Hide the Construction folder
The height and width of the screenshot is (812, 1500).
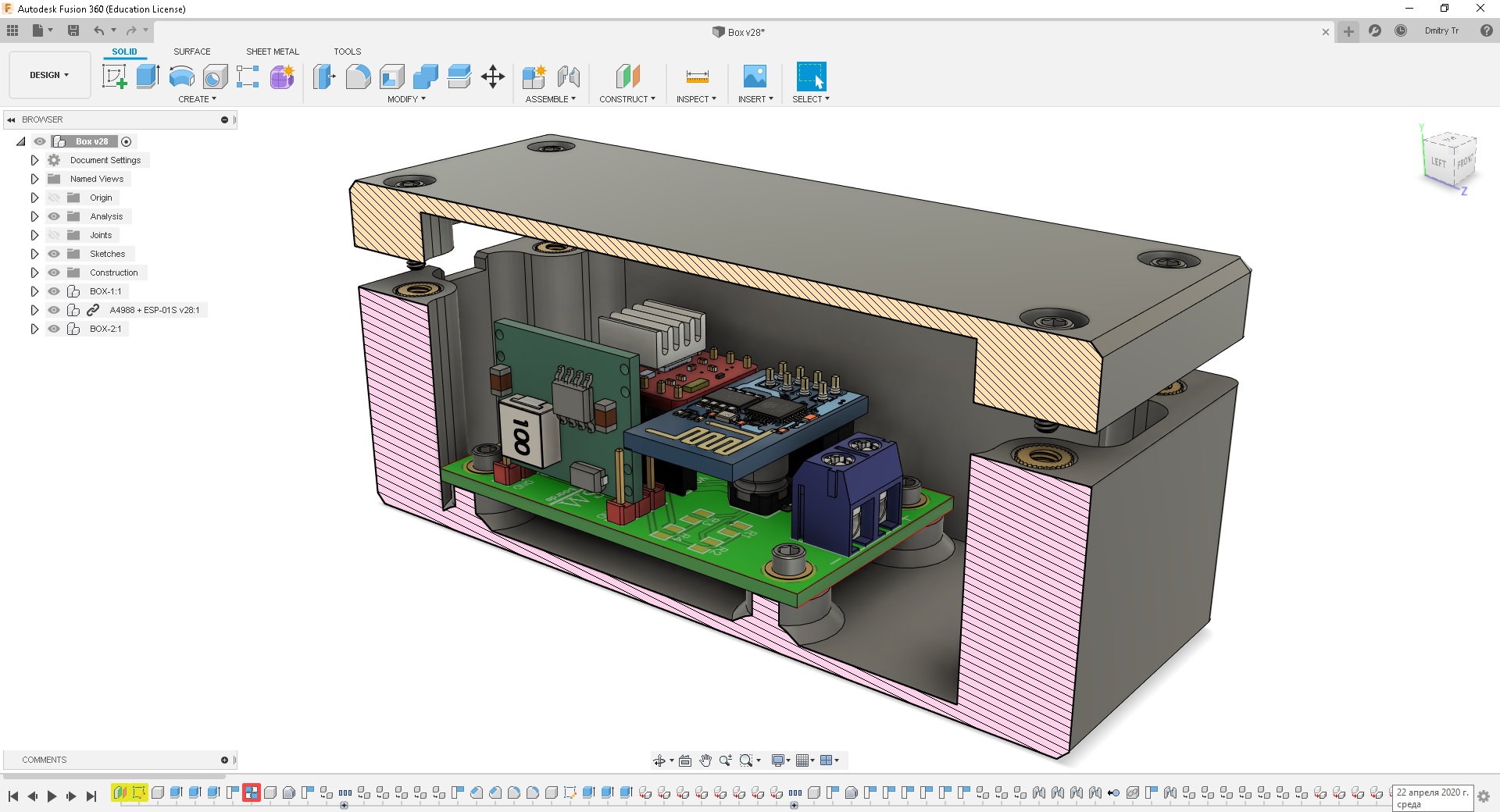[54, 272]
